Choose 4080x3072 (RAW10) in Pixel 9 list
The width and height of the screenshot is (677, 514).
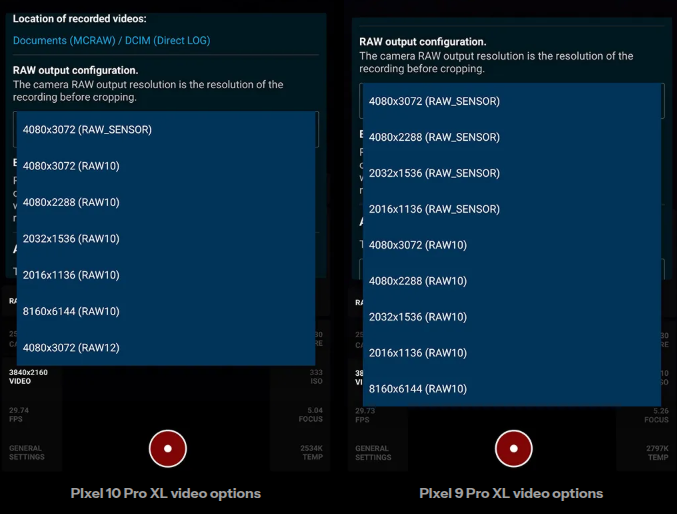(512, 245)
